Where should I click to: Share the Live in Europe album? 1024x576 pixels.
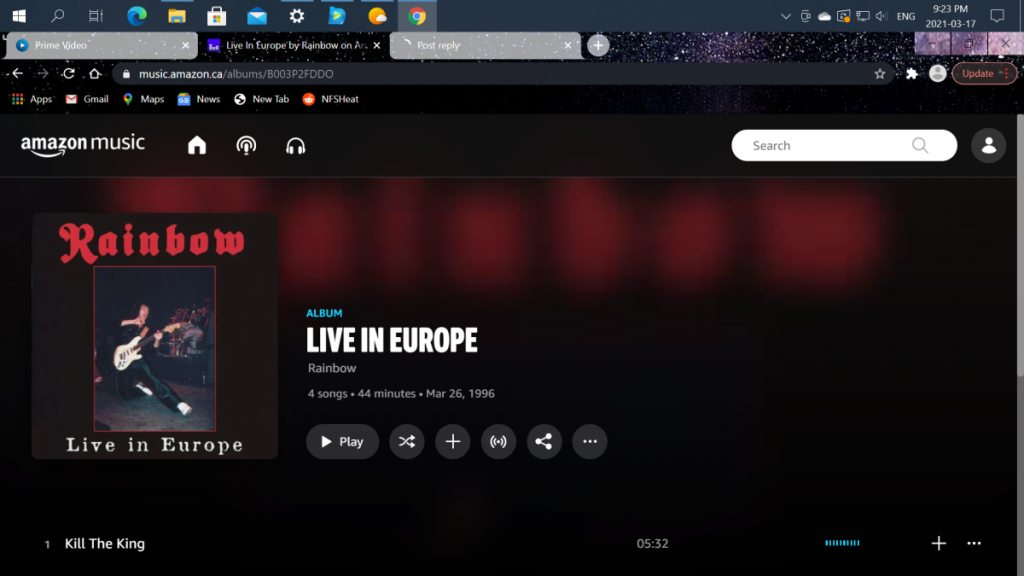pyautogui.click(x=544, y=441)
